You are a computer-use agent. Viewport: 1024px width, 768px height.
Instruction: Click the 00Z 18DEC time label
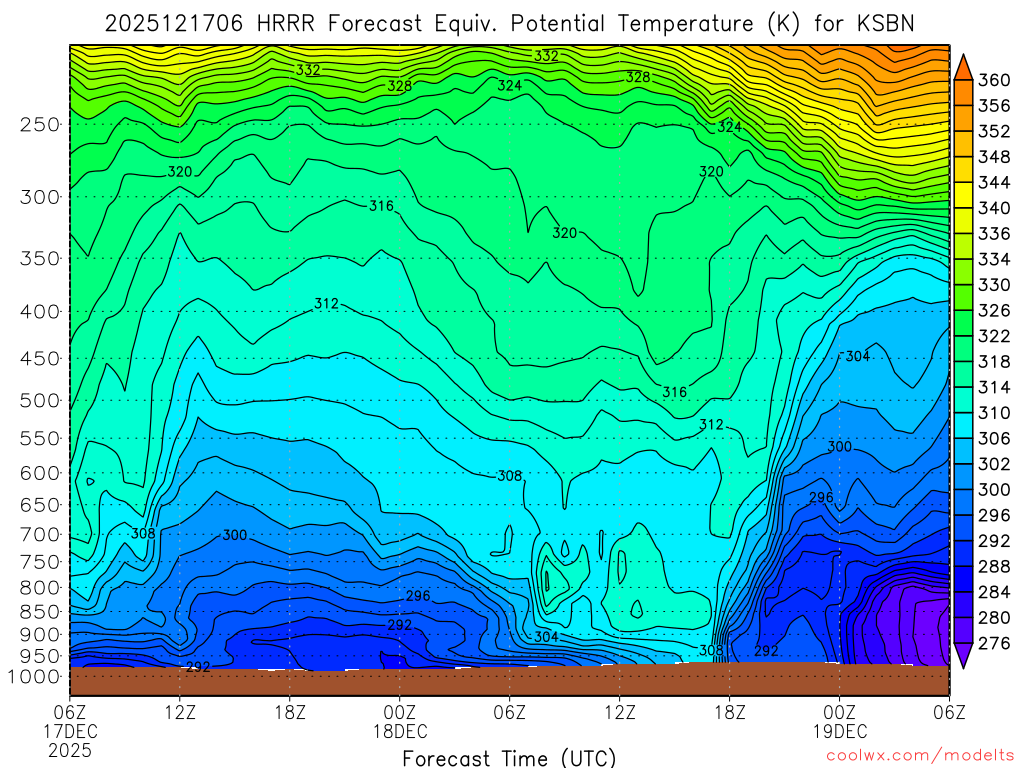point(400,722)
